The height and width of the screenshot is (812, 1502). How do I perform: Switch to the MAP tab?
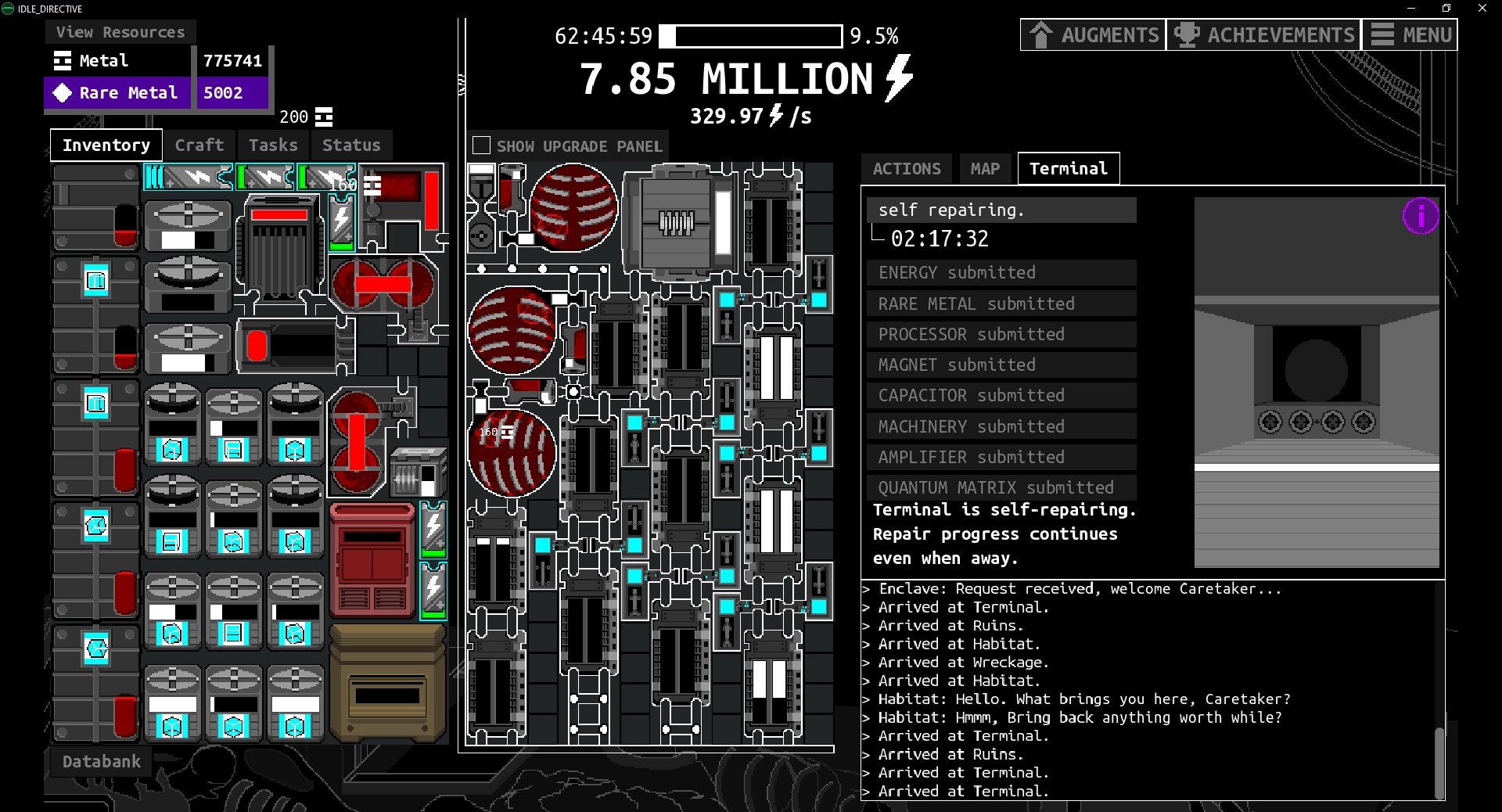(x=985, y=168)
